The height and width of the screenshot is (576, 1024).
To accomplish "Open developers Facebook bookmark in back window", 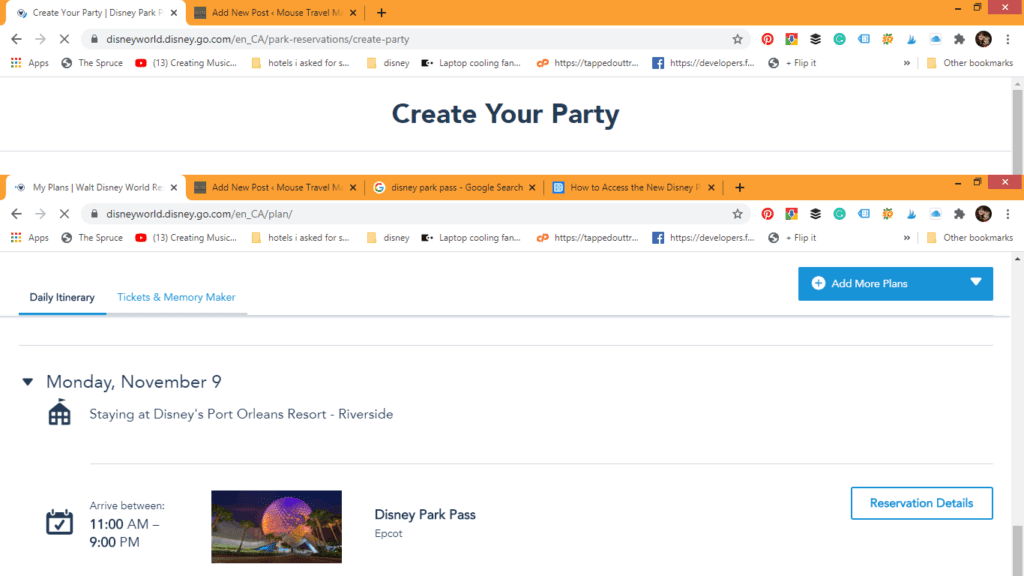I will pos(703,63).
